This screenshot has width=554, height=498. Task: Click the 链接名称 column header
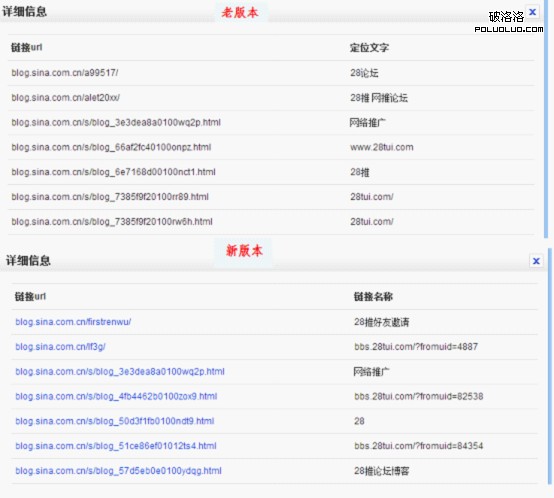point(373,297)
